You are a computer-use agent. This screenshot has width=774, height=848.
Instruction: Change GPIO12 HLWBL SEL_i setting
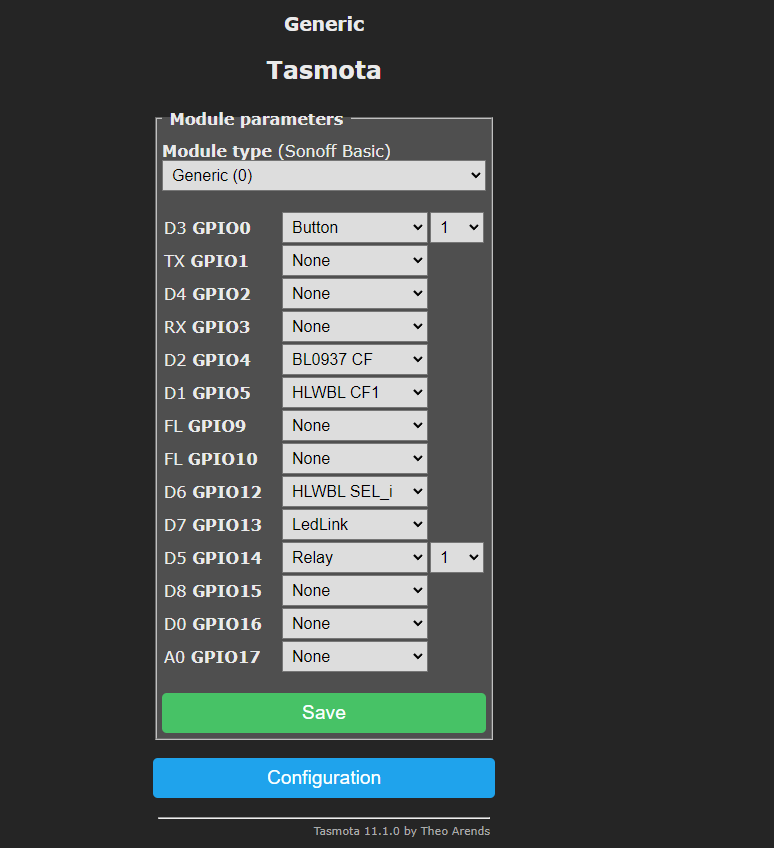pos(354,492)
